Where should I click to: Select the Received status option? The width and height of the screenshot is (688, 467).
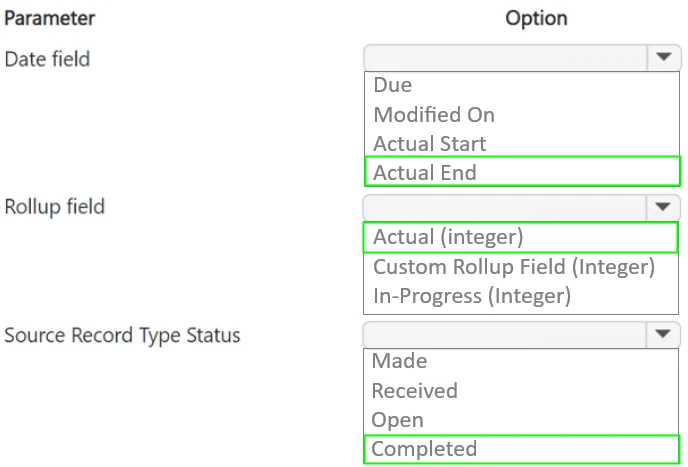click(x=414, y=391)
